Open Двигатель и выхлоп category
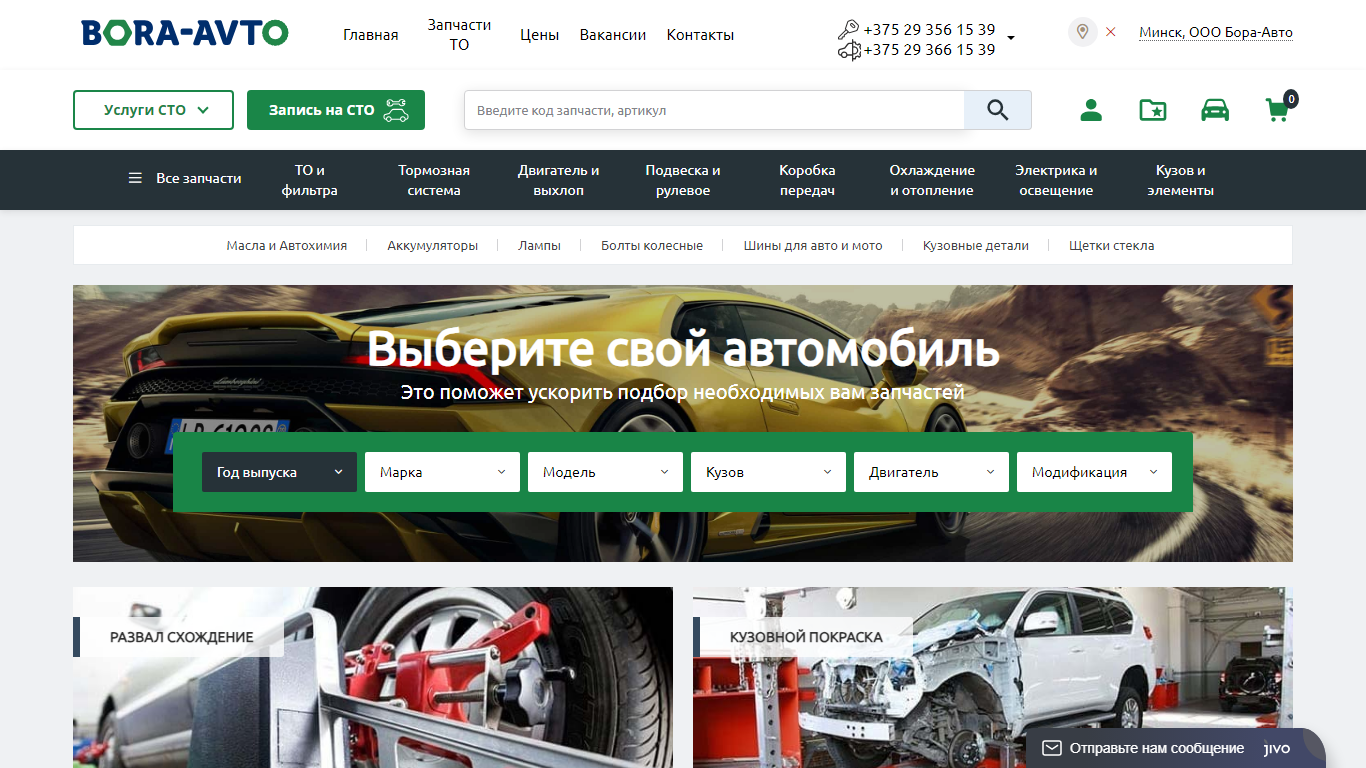The image size is (1366, 768). pyautogui.click(x=559, y=180)
